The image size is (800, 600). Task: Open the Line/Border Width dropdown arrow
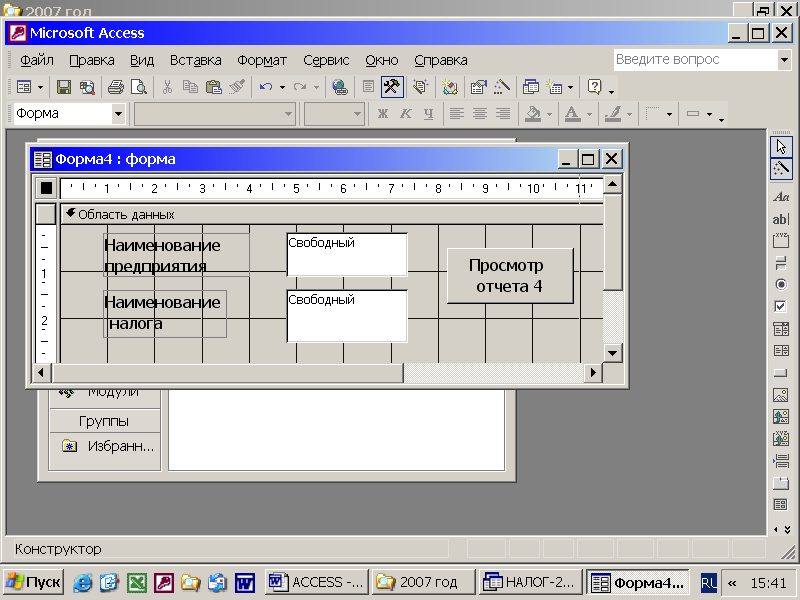coord(669,114)
